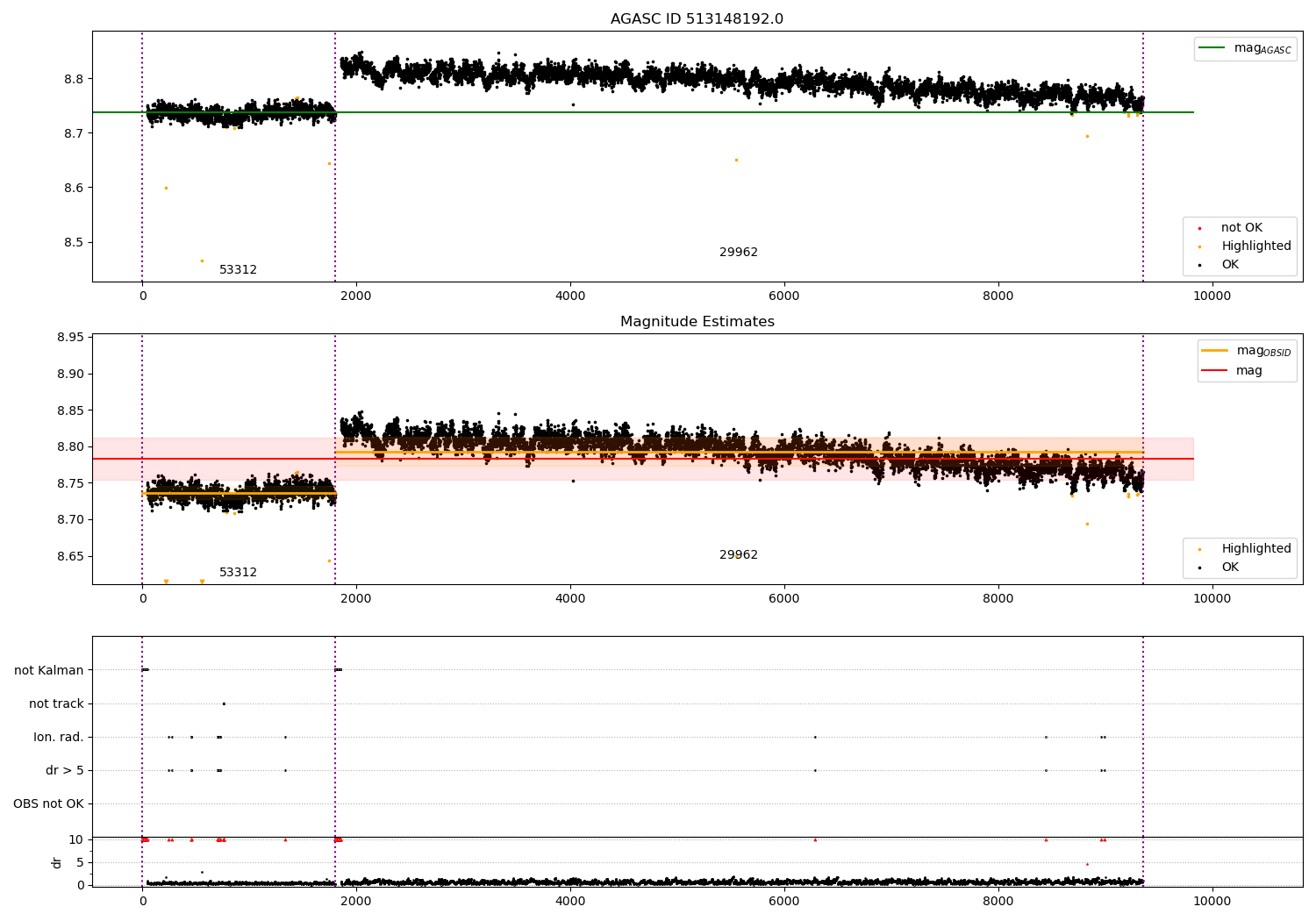
Task: Click the 8.95 tick on the middle plot y-axis
Action: [x=70, y=338]
